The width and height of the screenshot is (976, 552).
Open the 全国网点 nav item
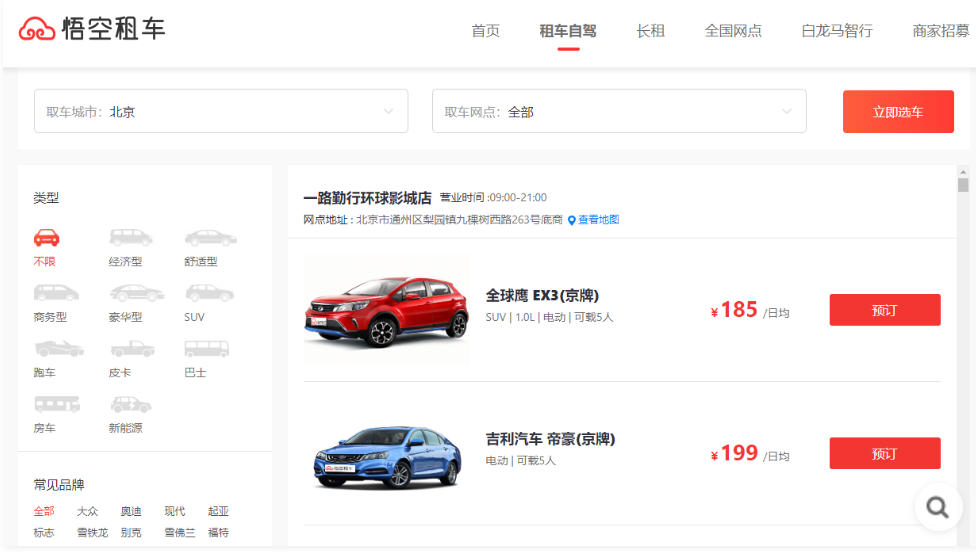click(733, 30)
